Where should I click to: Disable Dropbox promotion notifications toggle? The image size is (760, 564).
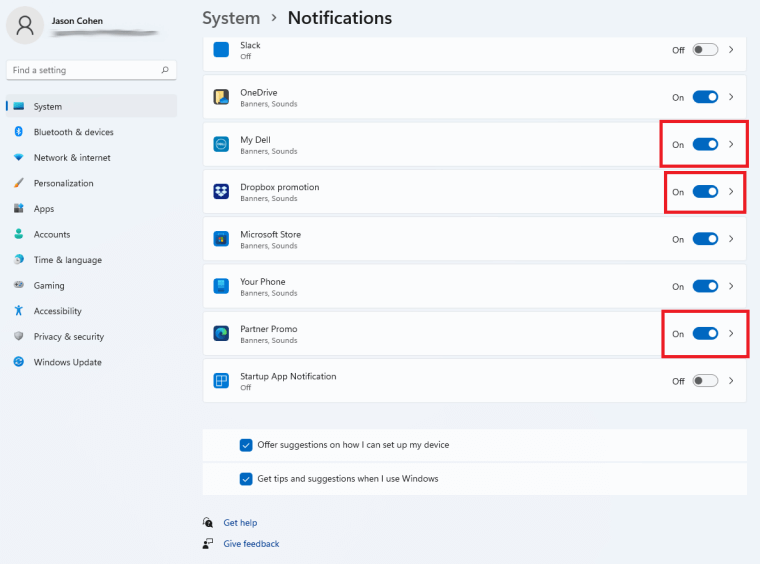[x=705, y=191]
